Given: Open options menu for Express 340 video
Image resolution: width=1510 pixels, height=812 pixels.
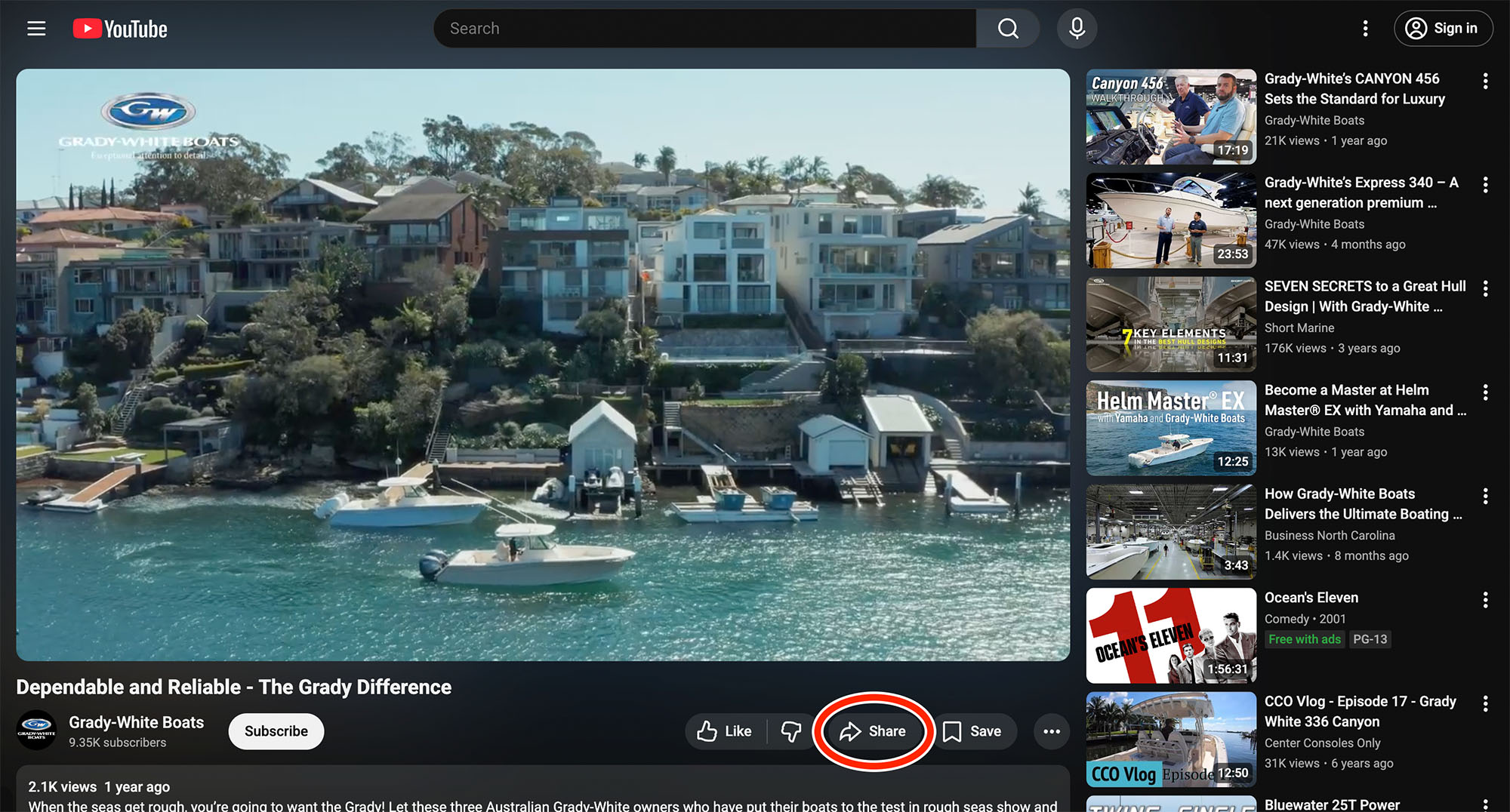Looking at the screenshot, I should click(x=1485, y=185).
